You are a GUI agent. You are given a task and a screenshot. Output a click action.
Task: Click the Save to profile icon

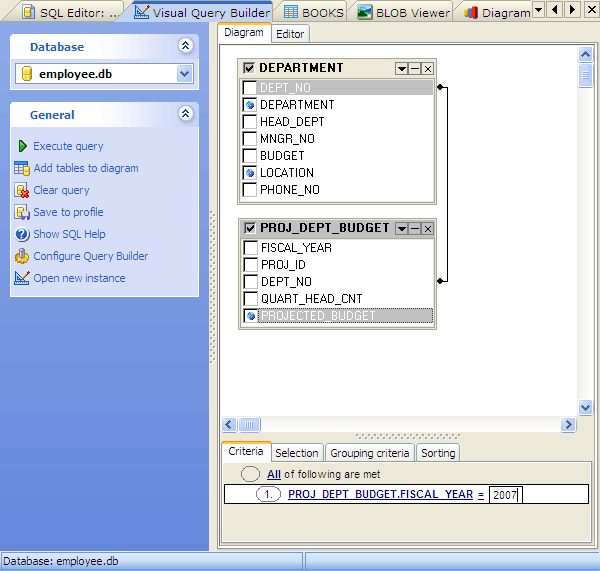coord(22,212)
